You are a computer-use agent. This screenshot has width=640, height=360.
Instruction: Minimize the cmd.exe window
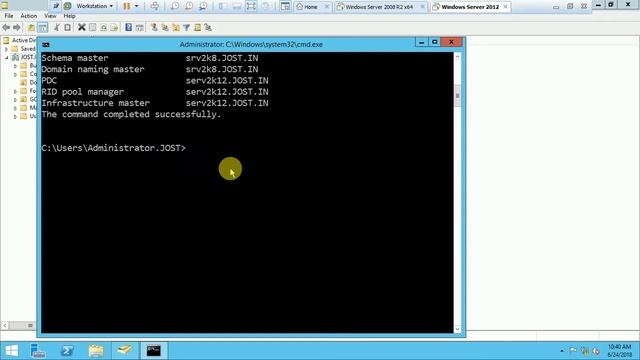coord(422,42)
